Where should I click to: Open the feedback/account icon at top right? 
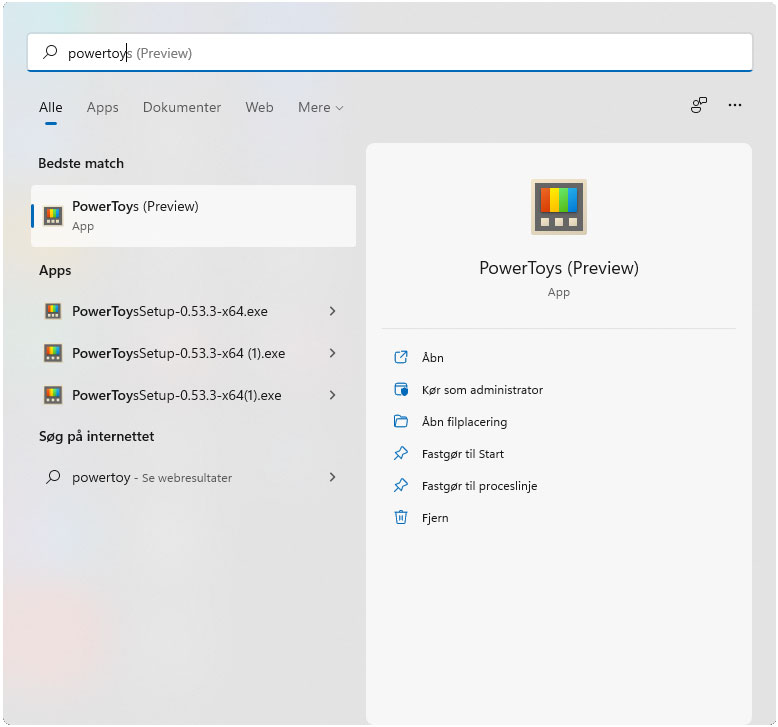click(x=699, y=105)
